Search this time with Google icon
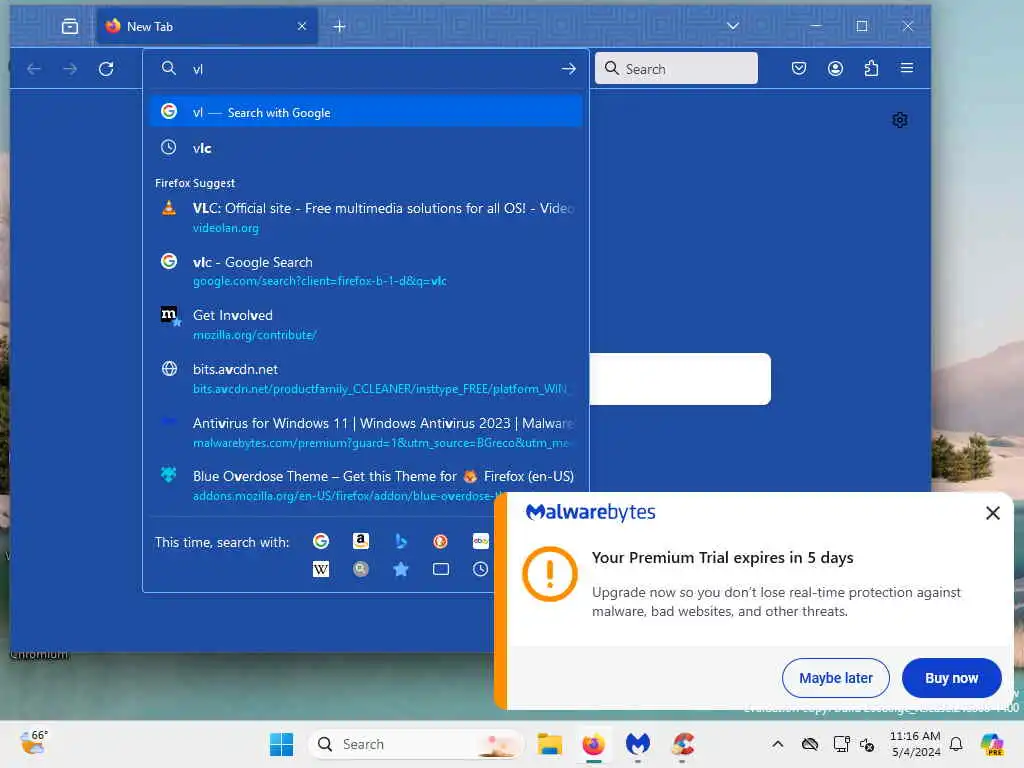Image resolution: width=1024 pixels, height=768 pixels. pos(321,541)
